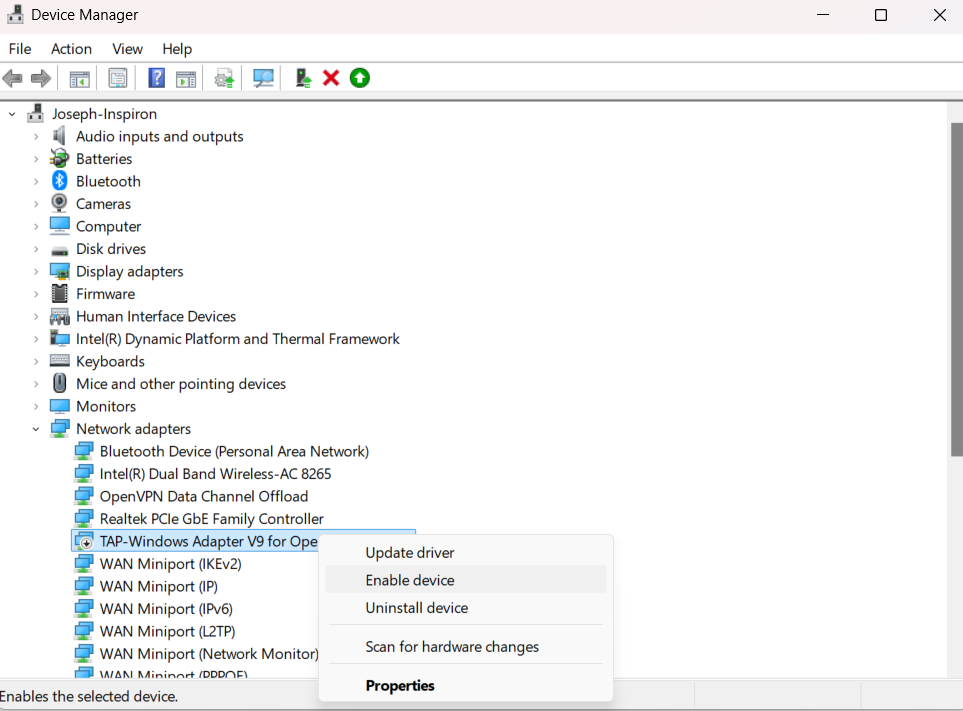
Task: Collapse the Joseph-Inspiron root node
Action: (13, 114)
